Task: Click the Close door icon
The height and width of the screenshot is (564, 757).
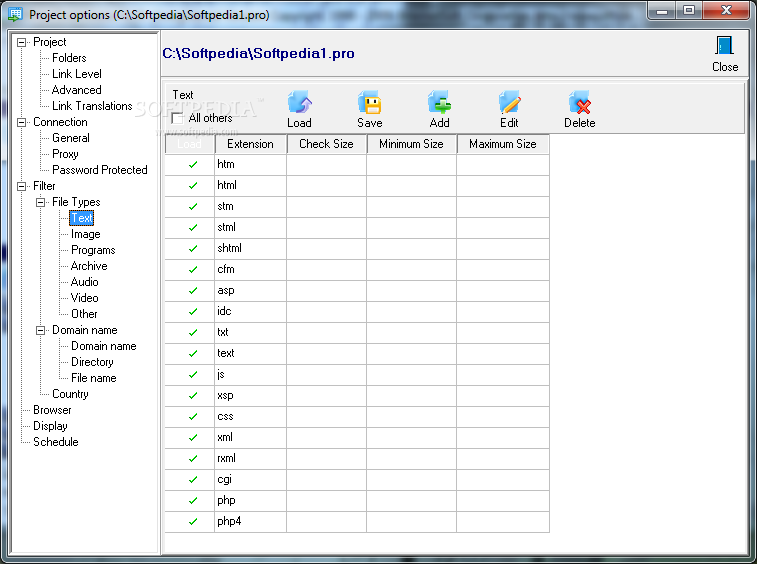Action: point(725,46)
